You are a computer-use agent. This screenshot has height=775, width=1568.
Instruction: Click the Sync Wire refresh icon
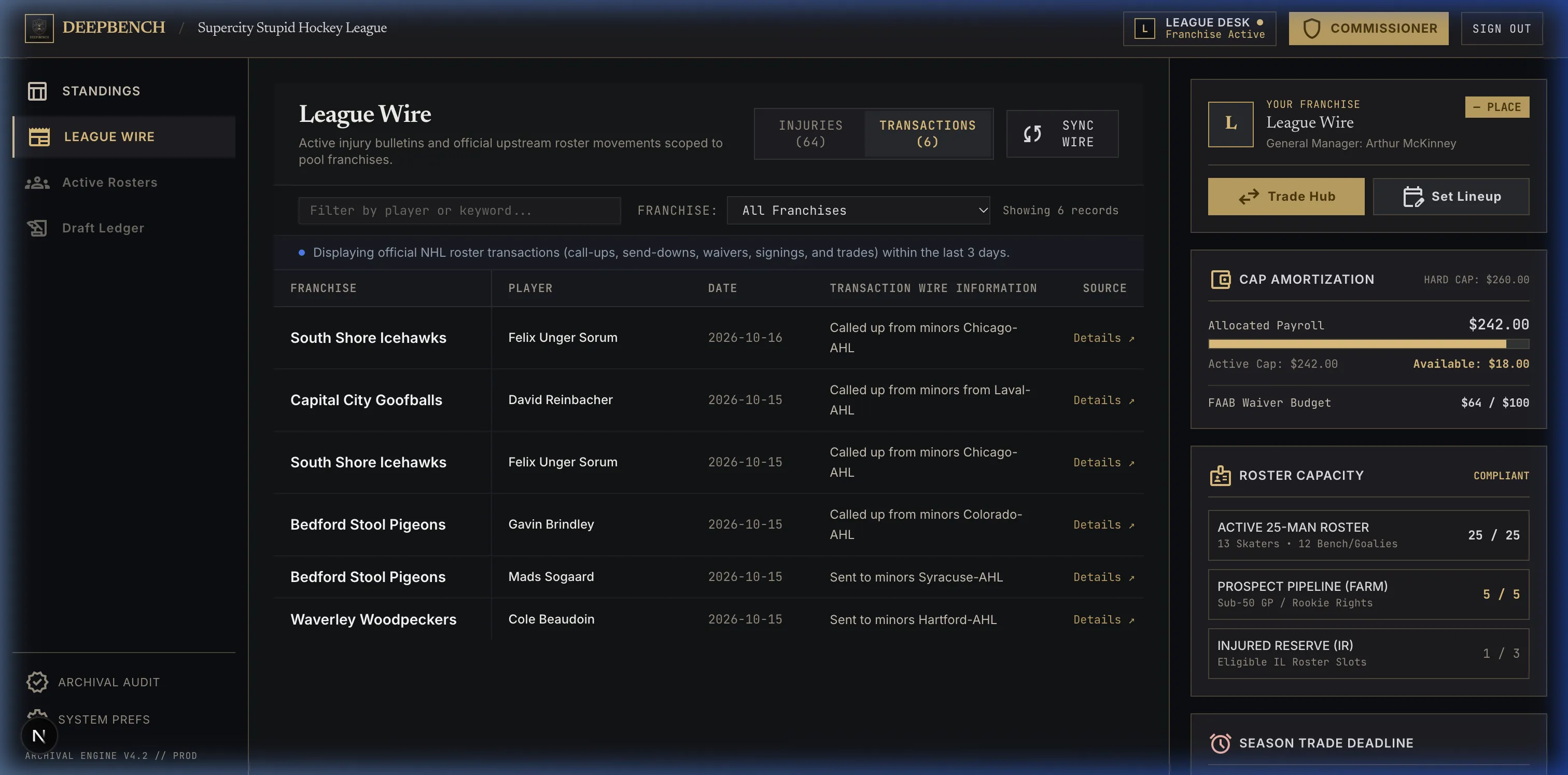click(1032, 133)
